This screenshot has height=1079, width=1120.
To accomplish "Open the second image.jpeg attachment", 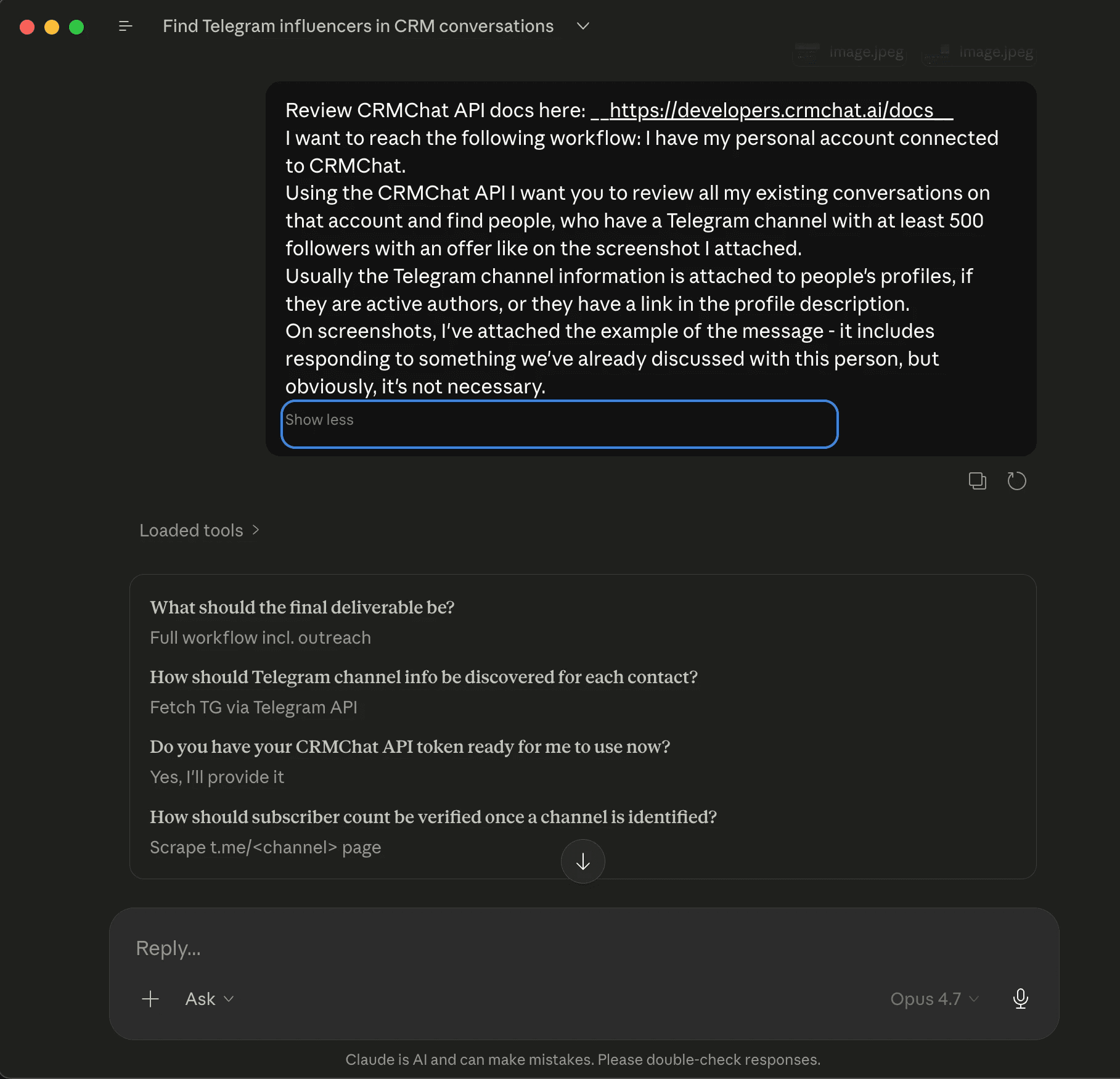I will 978,52.
